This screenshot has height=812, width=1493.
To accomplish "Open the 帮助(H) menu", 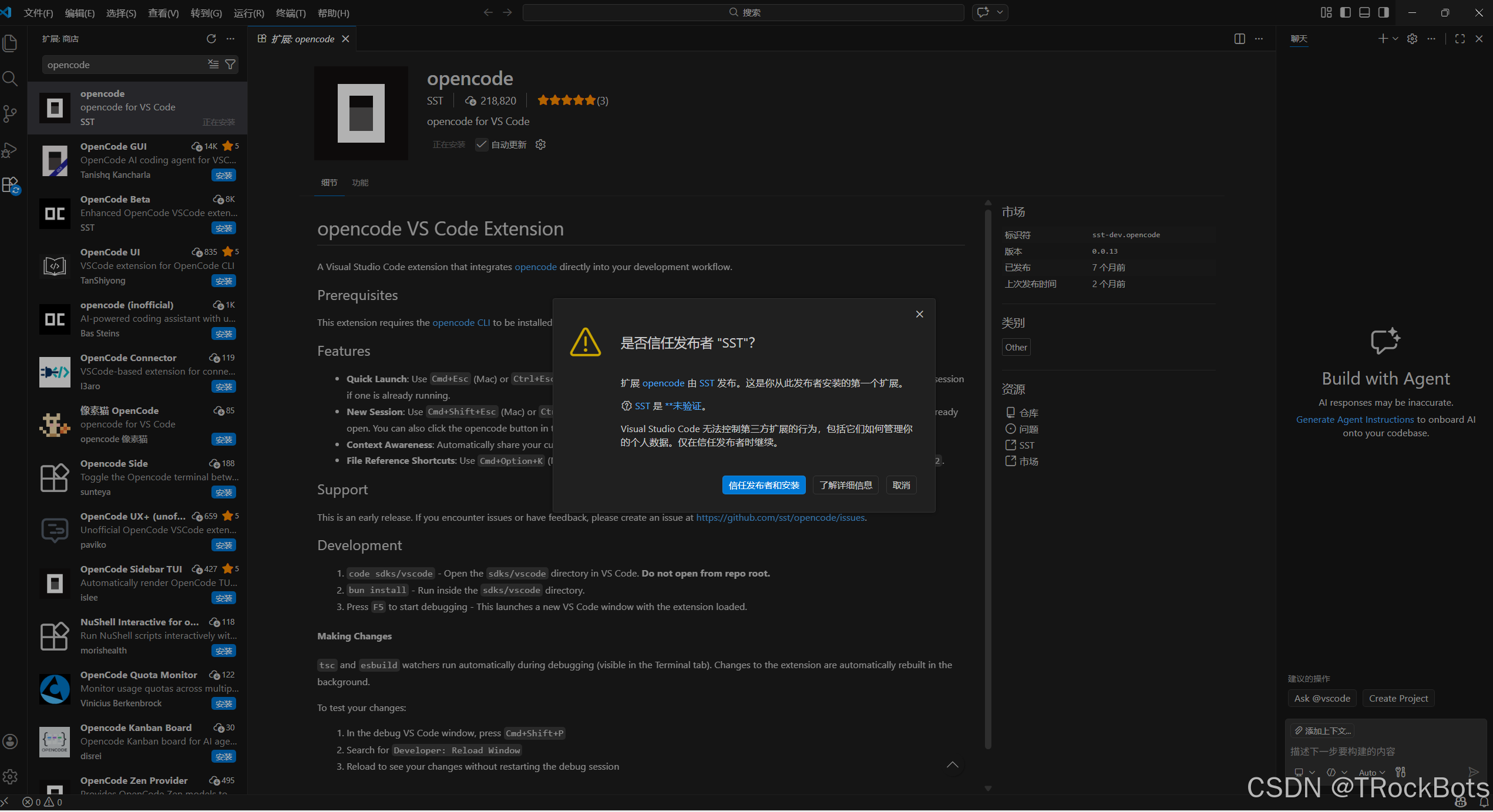I will click(x=333, y=12).
